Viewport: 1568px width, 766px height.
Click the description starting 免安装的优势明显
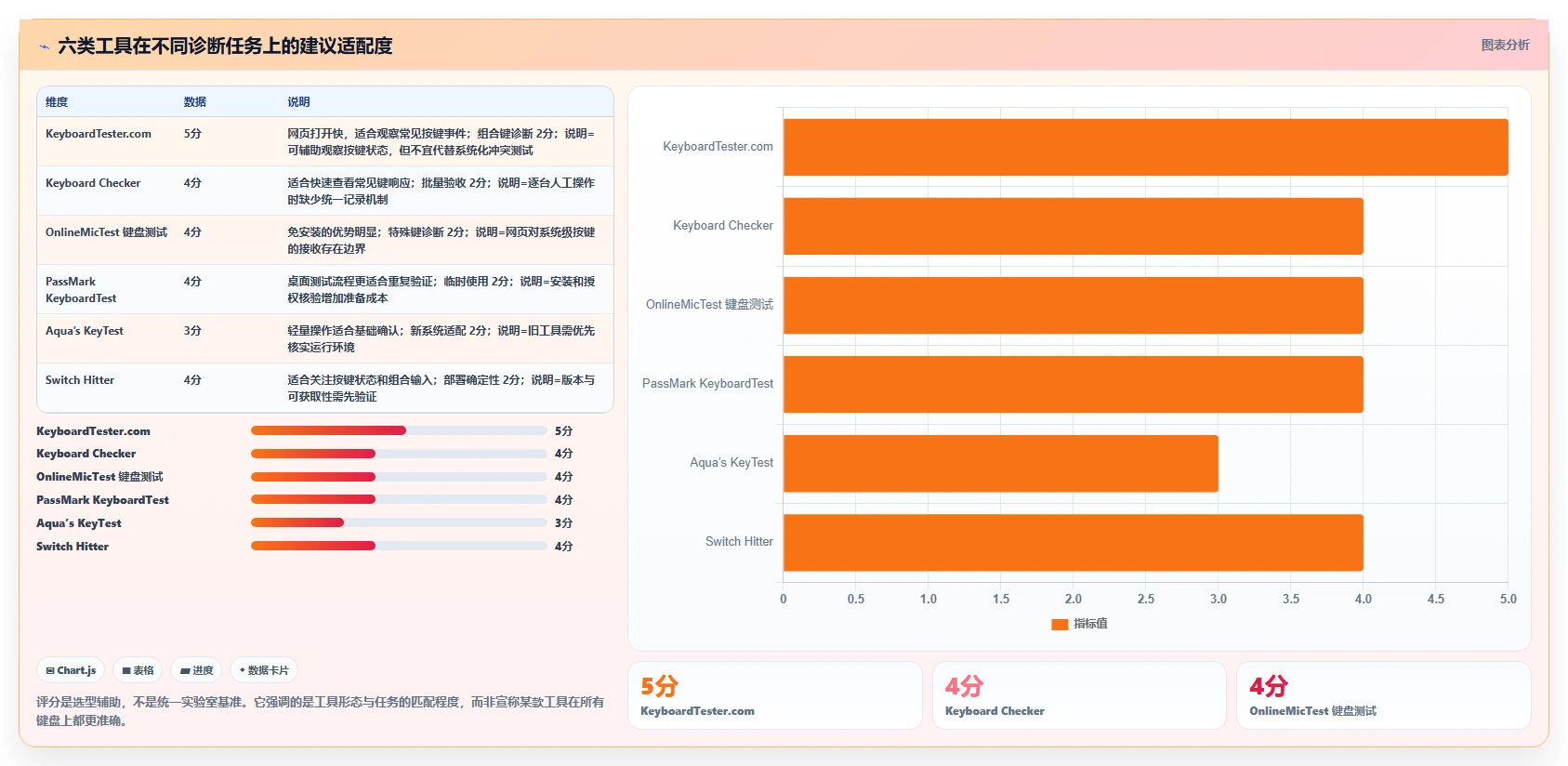[x=441, y=241]
